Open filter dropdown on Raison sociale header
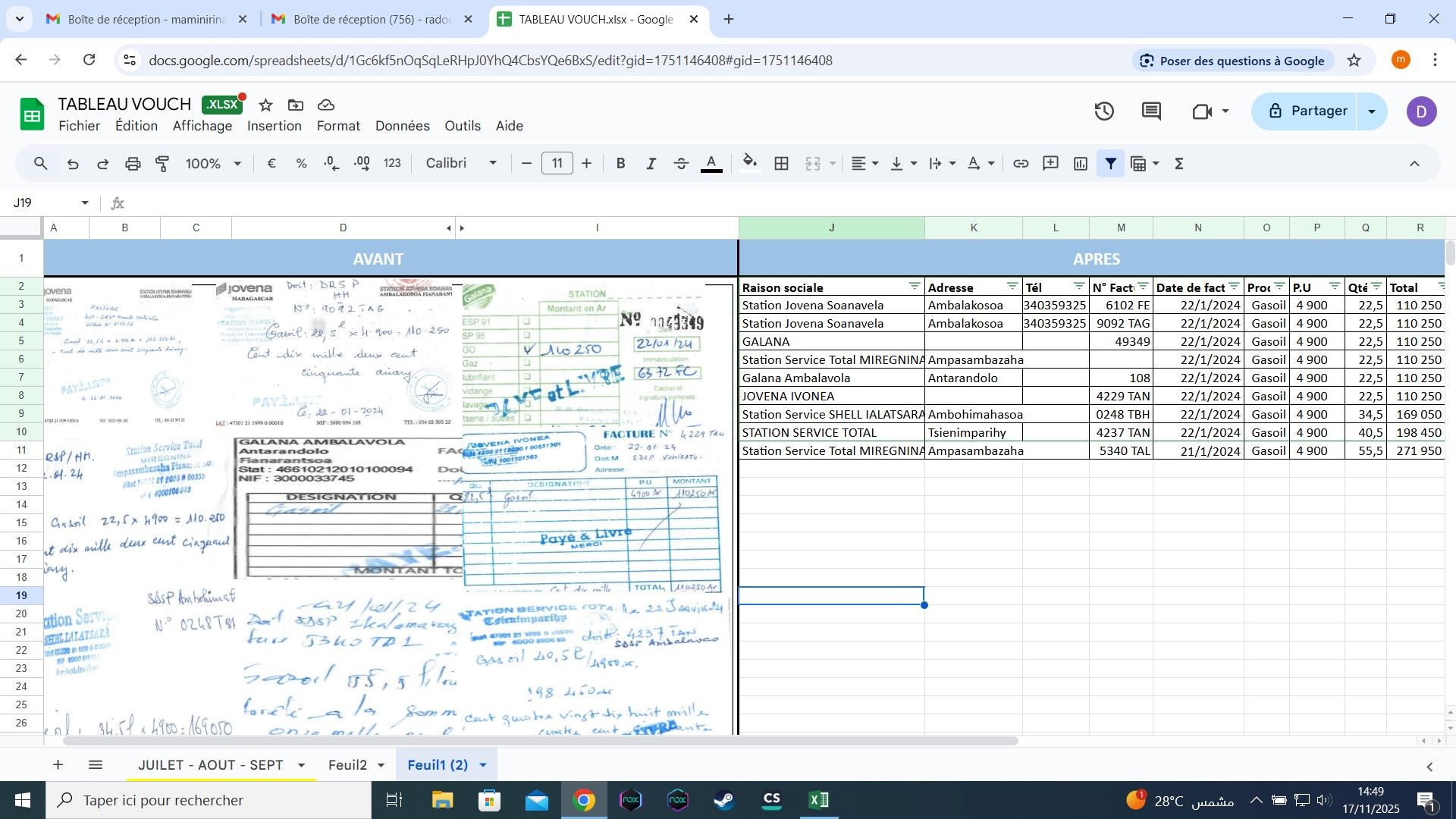The width and height of the screenshot is (1456, 819). coord(914,287)
